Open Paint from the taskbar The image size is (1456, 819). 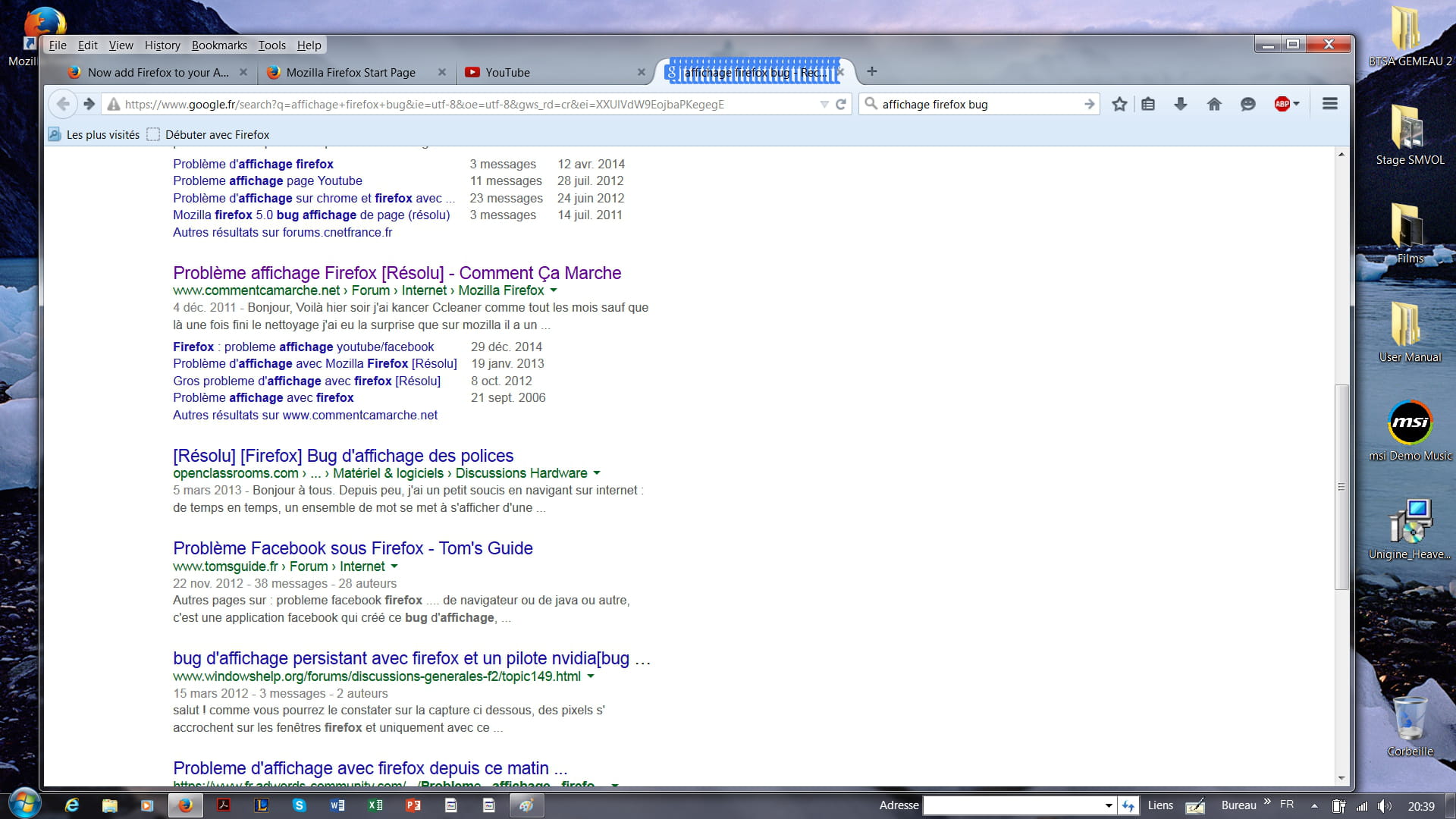pyautogui.click(x=526, y=805)
